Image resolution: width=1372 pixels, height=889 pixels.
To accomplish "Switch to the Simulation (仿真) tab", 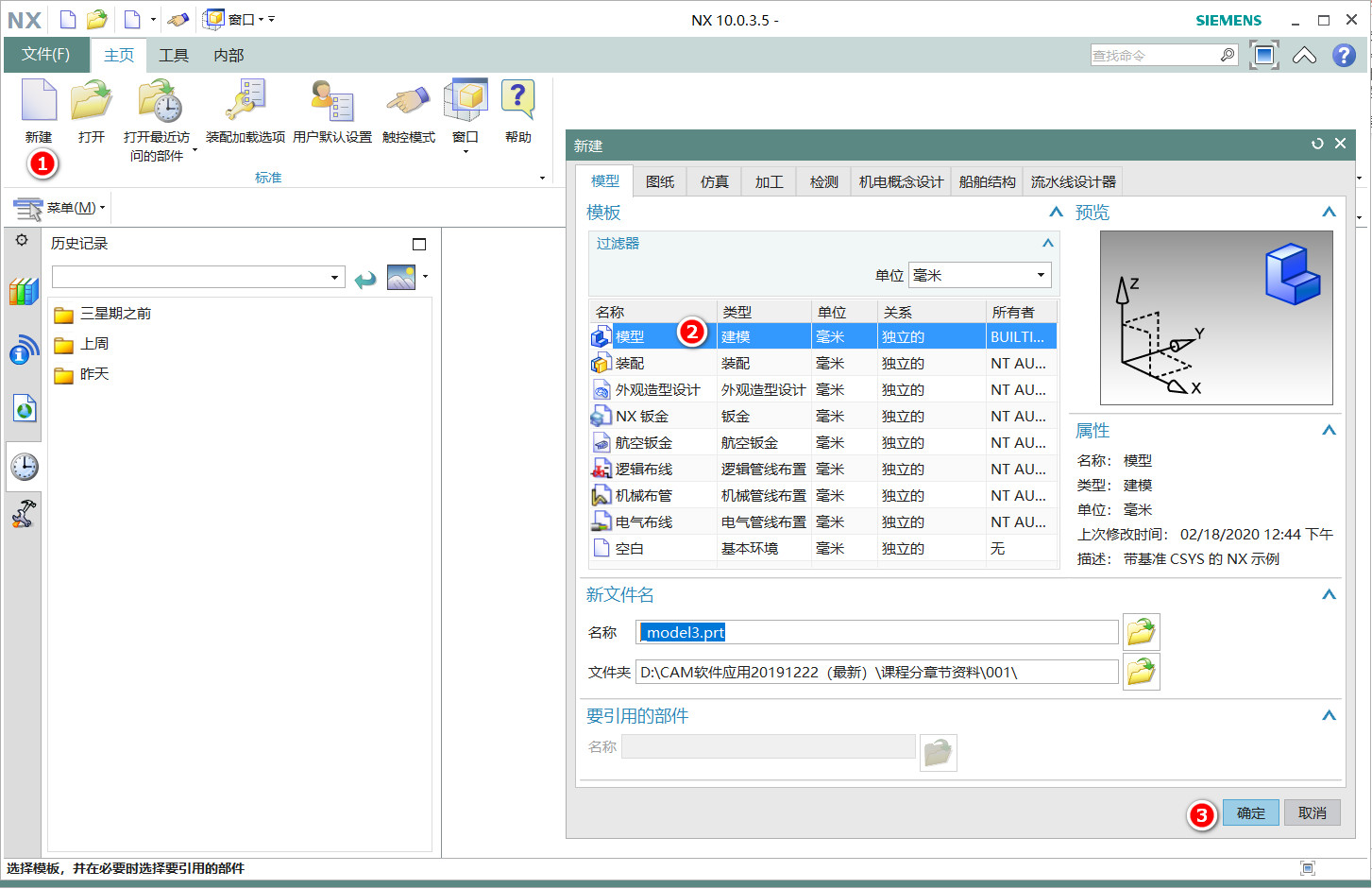I will (x=714, y=181).
